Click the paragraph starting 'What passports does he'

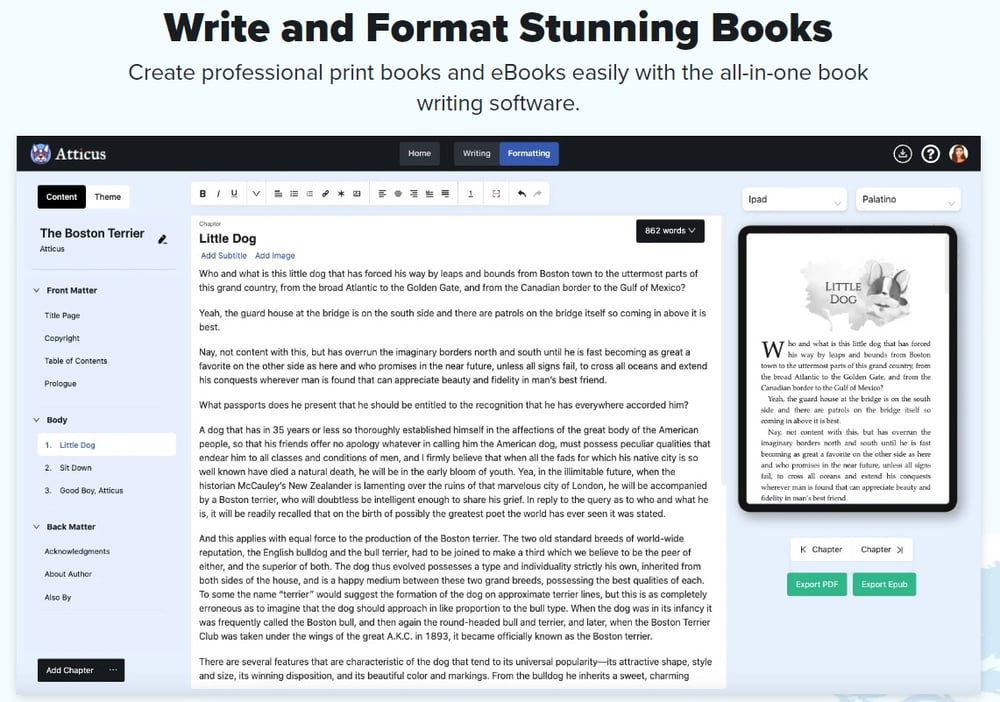click(x=444, y=405)
